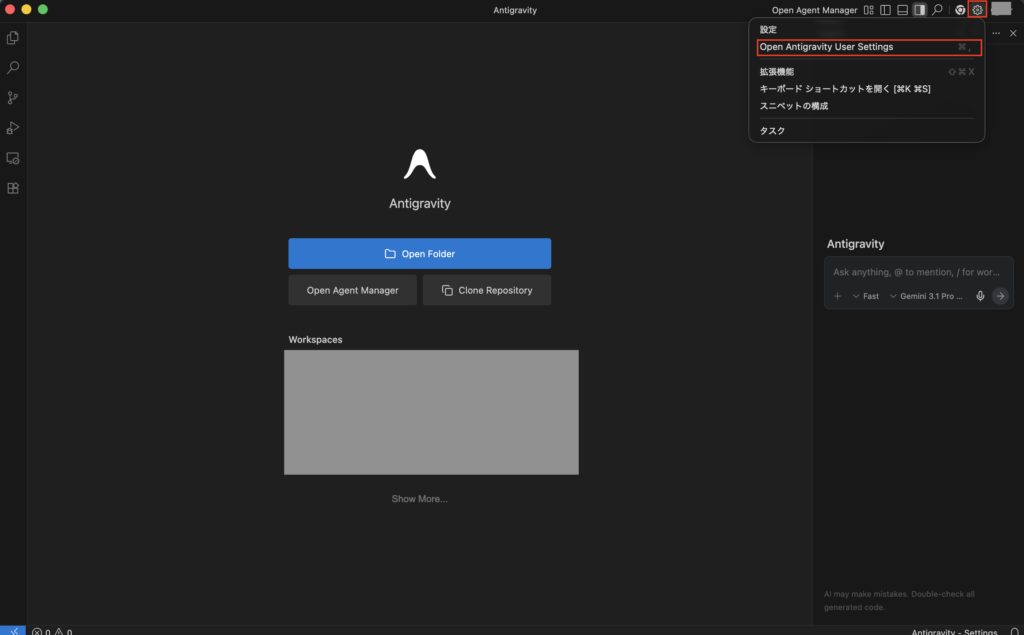Click the blue Open Folder button
Screen dimensions: 1024x635
coord(419,254)
